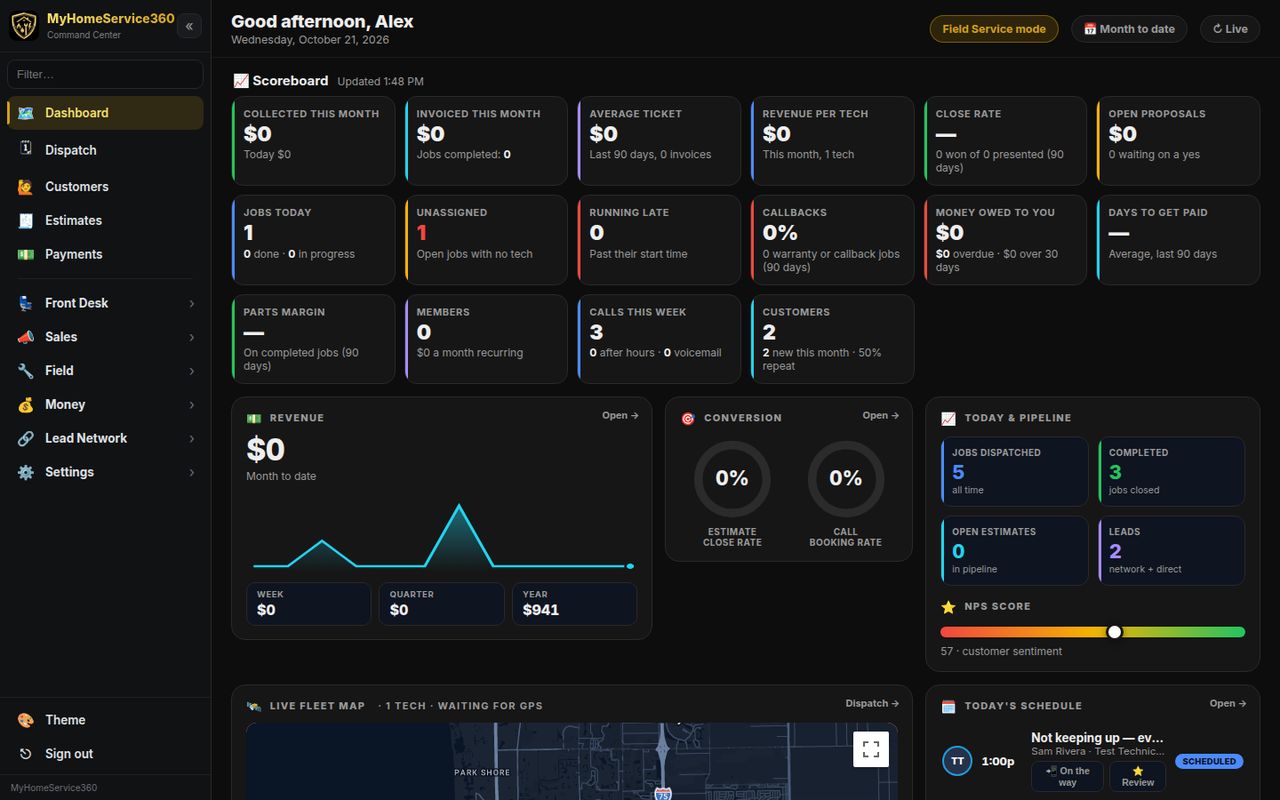Expand the Money menu chevron
The height and width of the screenshot is (800, 1280).
click(x=192, y=405)
